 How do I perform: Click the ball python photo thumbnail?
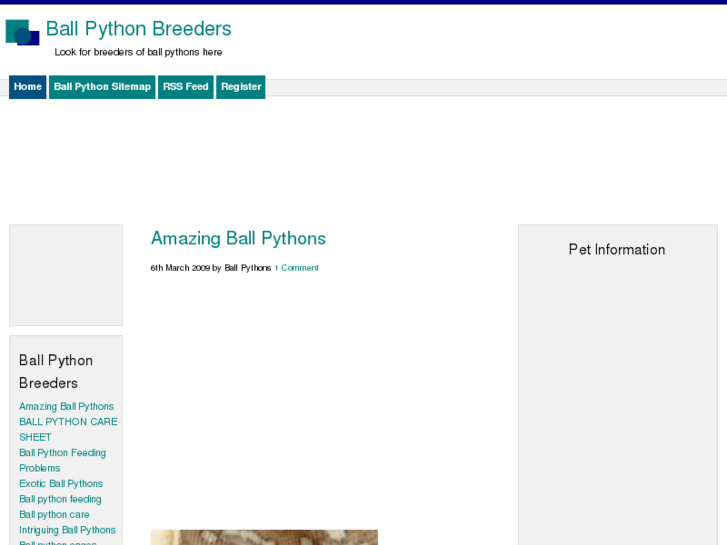(264, 537)
